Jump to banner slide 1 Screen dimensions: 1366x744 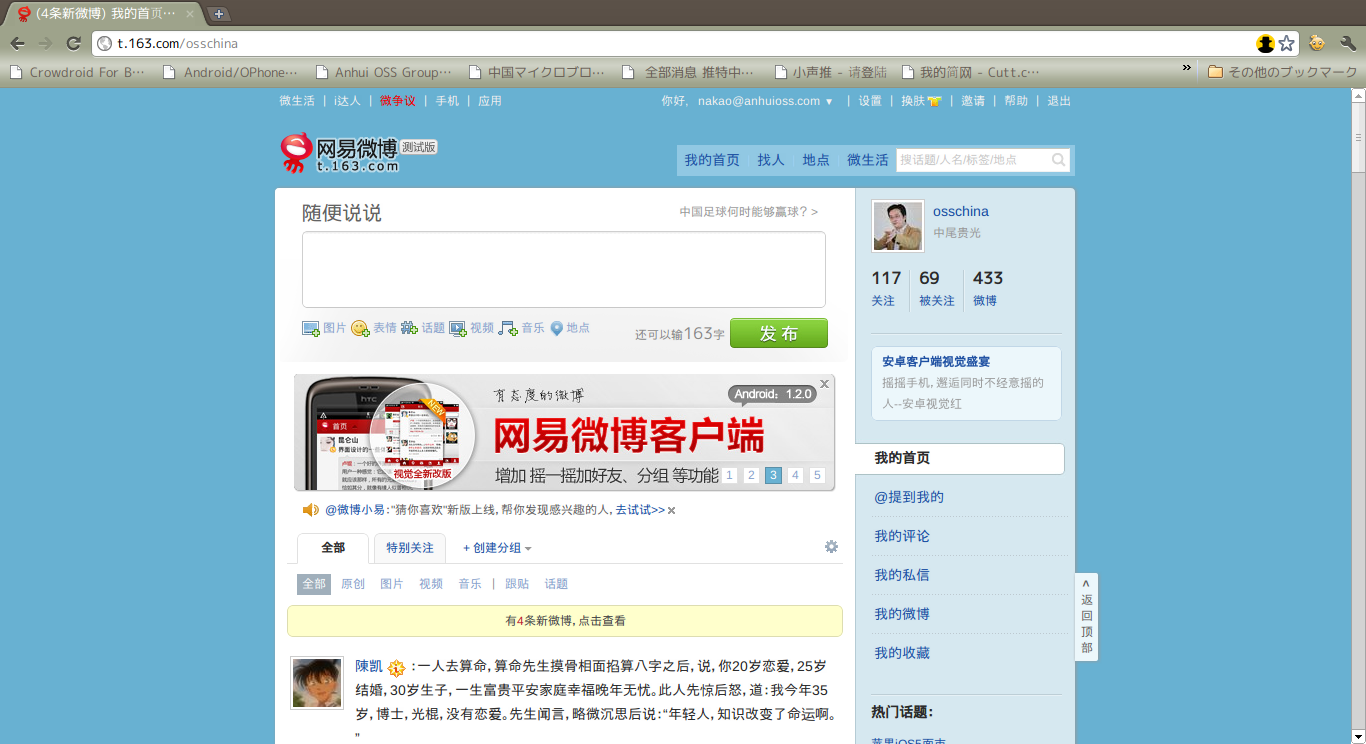(x=731, y=476)
